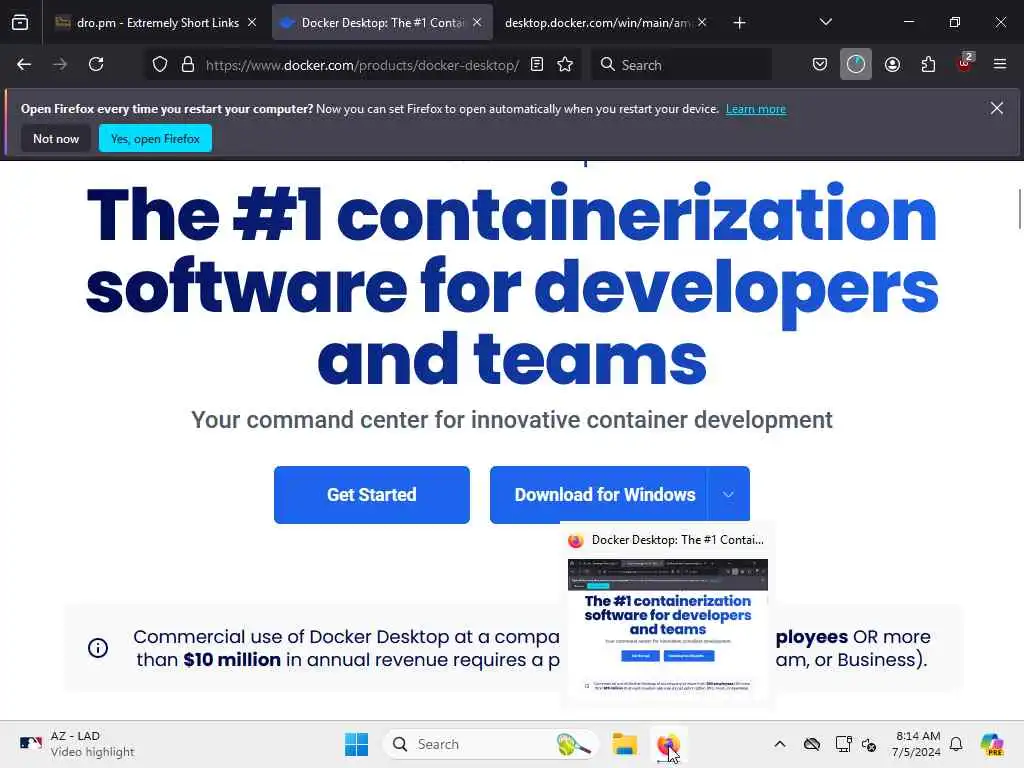
Task: Go back to the previous page
Action: [x=24, y=65]
